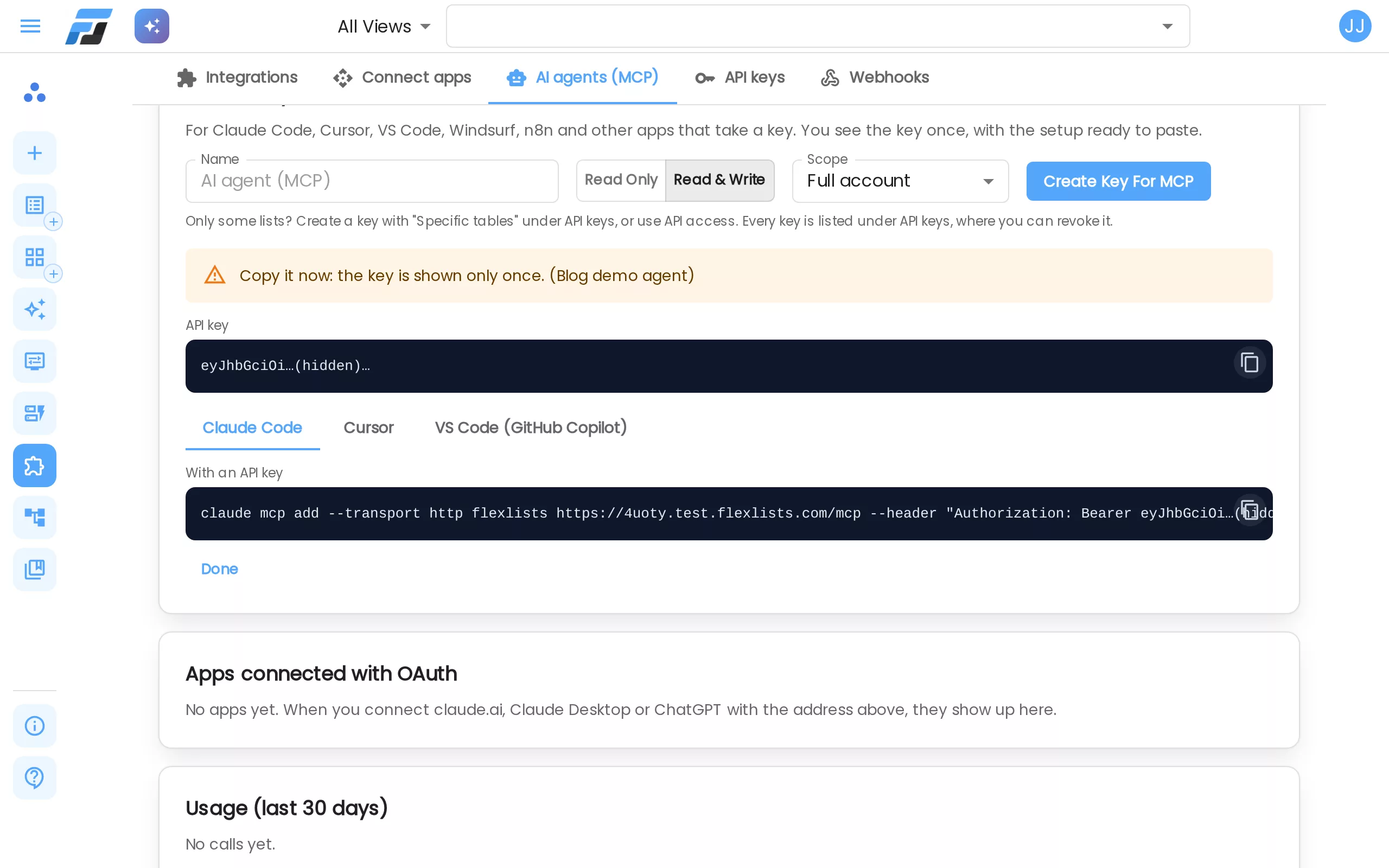Select the AI agents (MCP) tab

click(583, 78)
